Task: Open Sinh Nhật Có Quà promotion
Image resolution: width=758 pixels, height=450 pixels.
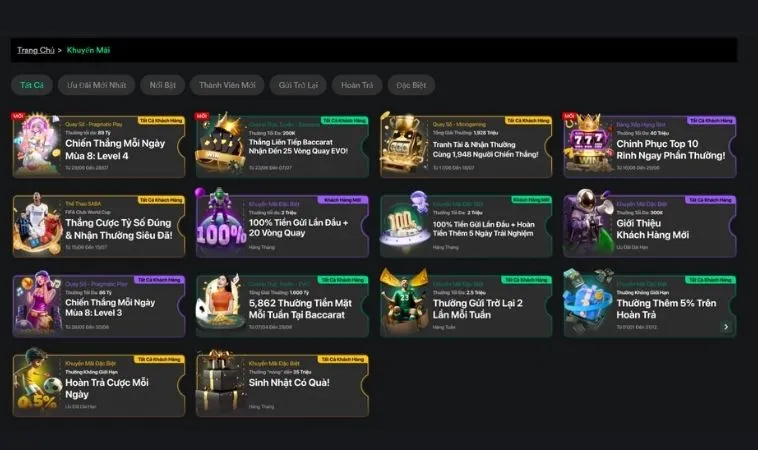Action: click(282, 385)
